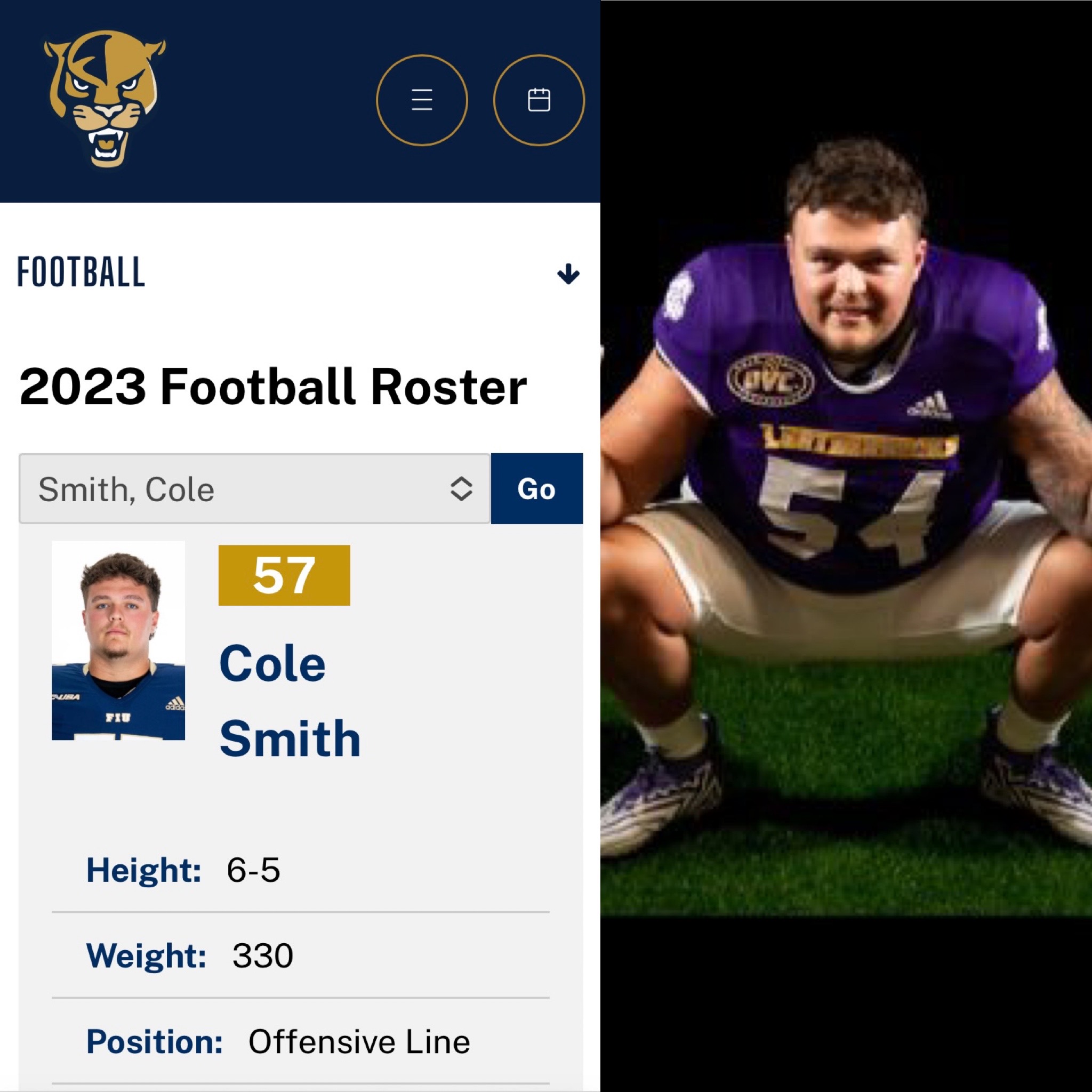Image resolution: width=1092 pixels, height=1092 pixels.
Task: Click the FOOTBALL menu heading
Action: 81,272
